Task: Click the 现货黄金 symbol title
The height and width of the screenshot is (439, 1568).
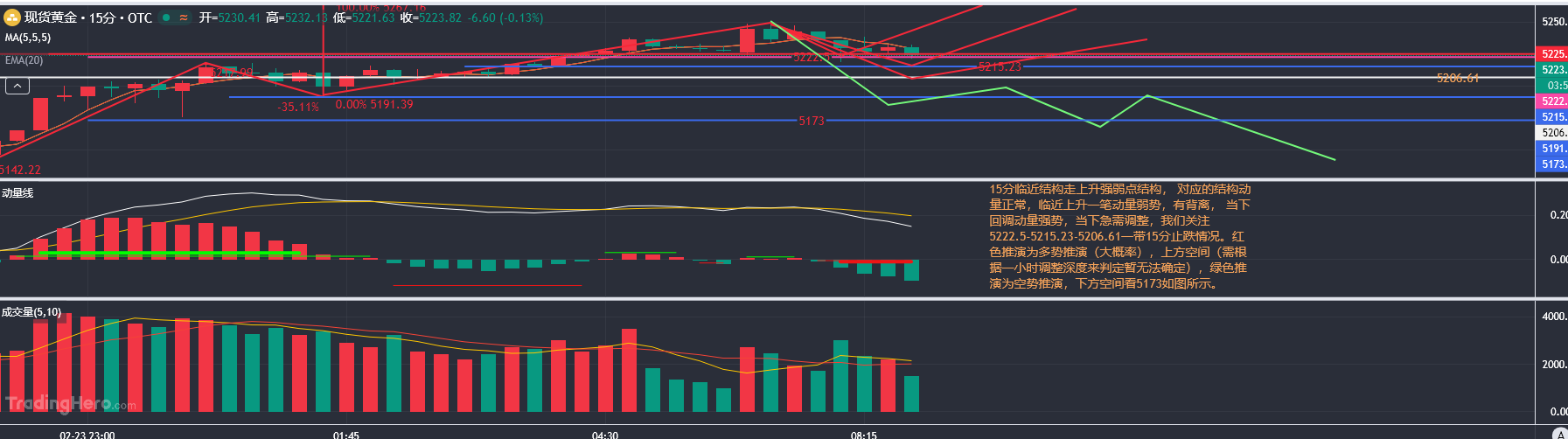Action: (50, 17)
